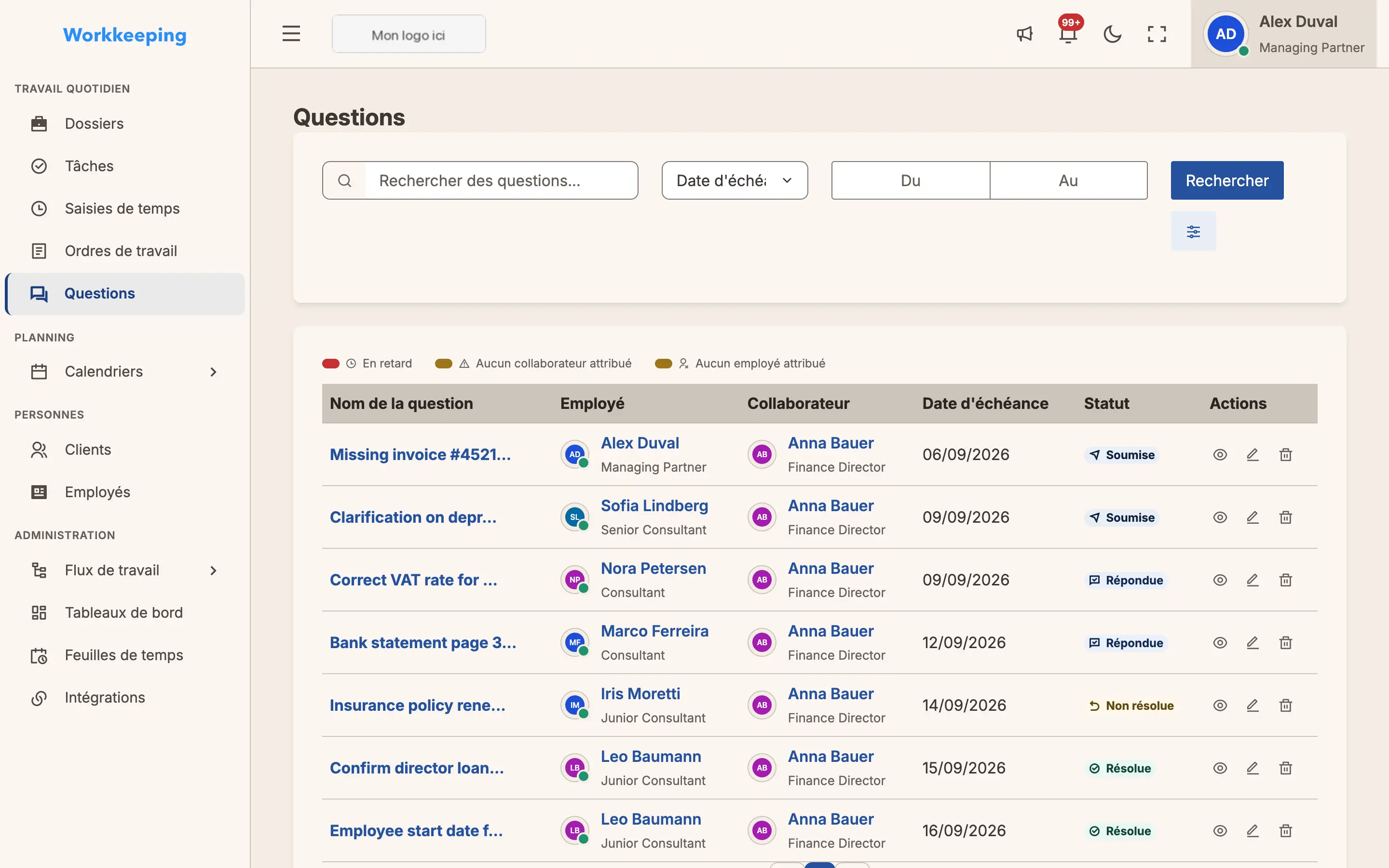Click the Workkeeping logo
The width and height of the screenshot is (1389, 868).
click(124, 35)
